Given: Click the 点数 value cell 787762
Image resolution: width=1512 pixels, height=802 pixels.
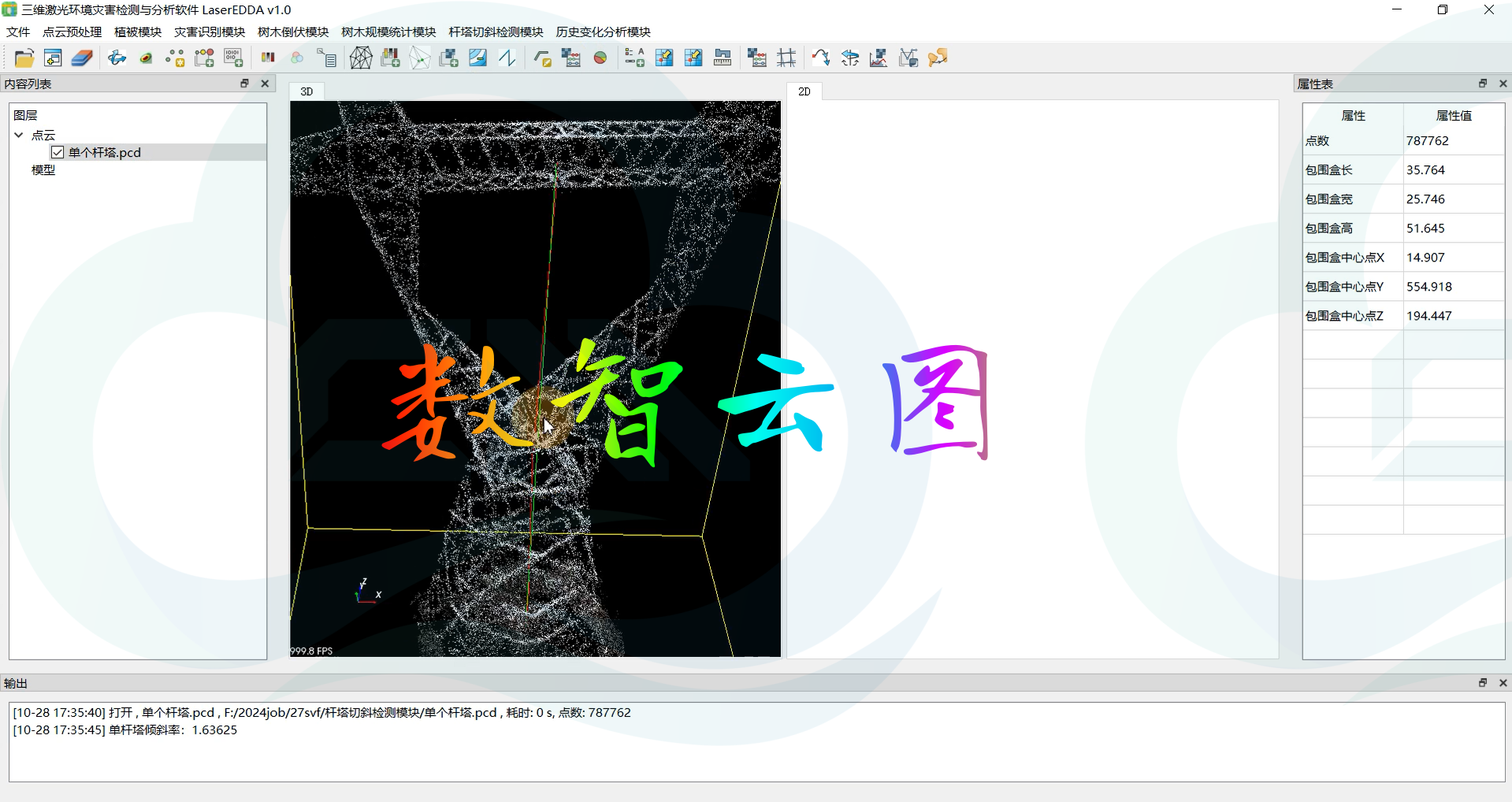Looking at the screenshot, I should click(x=1427, y=141).
